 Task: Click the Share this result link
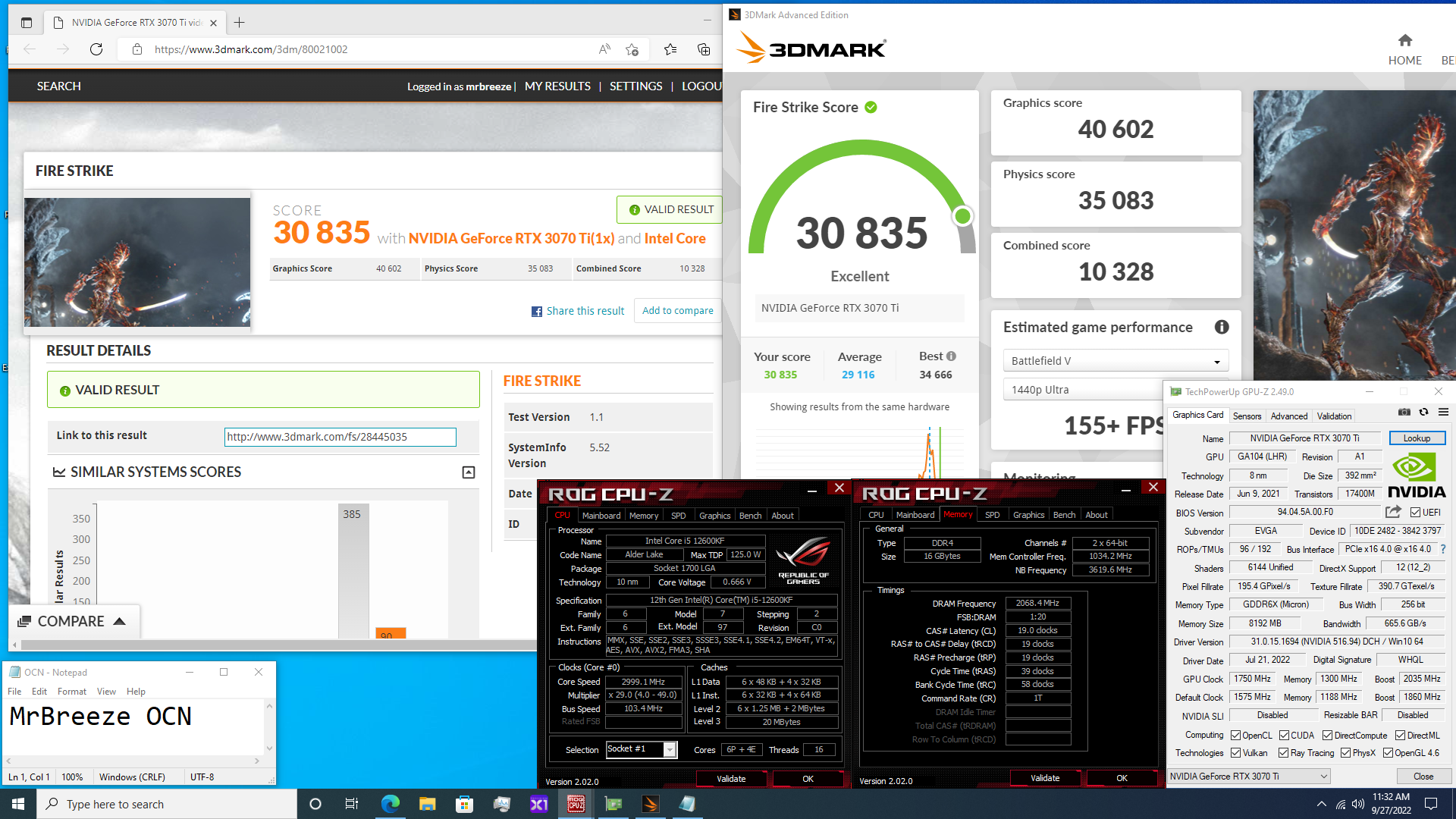pos(578,311)
